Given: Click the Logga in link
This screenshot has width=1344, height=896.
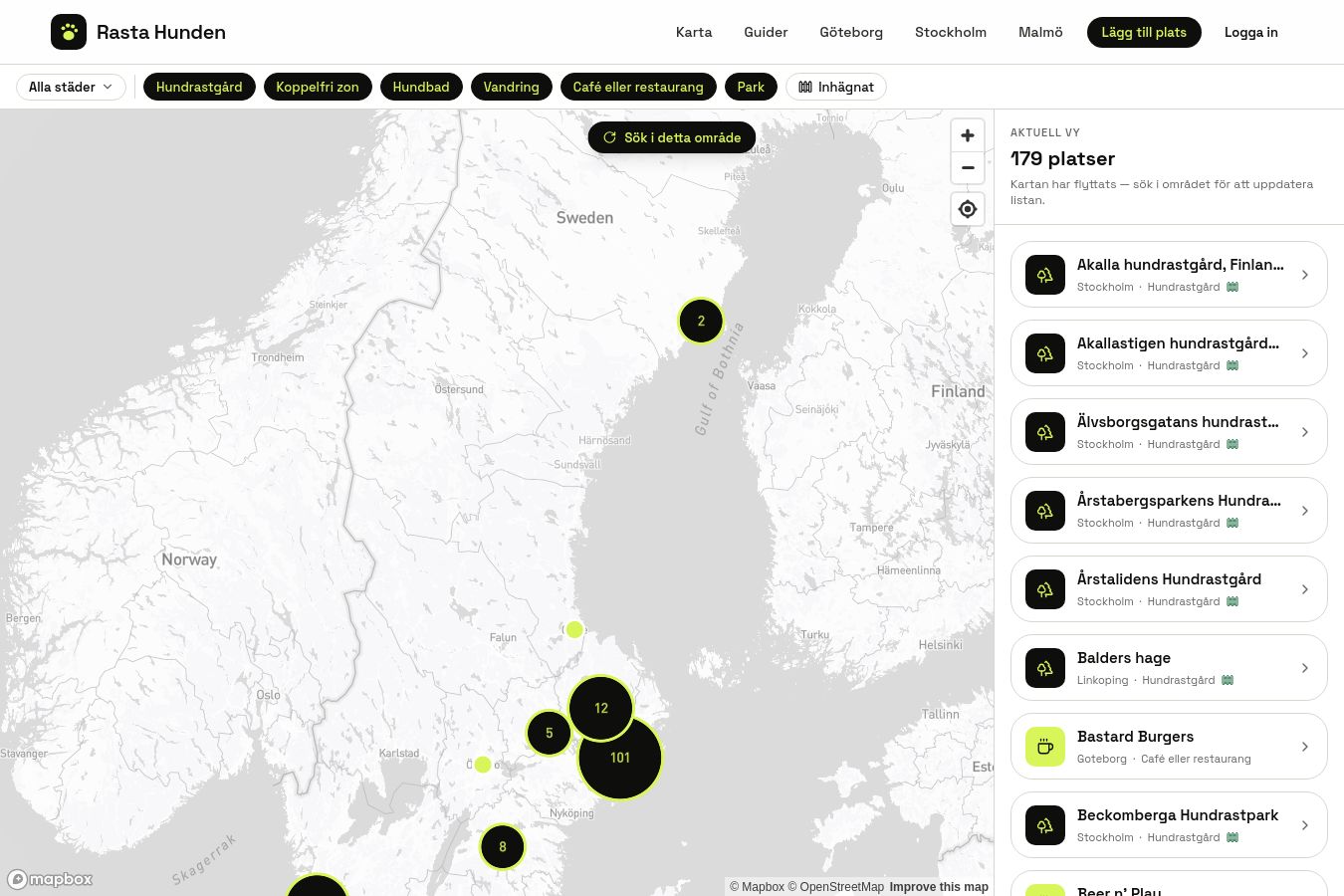Looking at the screenshot, I should [x=1251, y=32].
